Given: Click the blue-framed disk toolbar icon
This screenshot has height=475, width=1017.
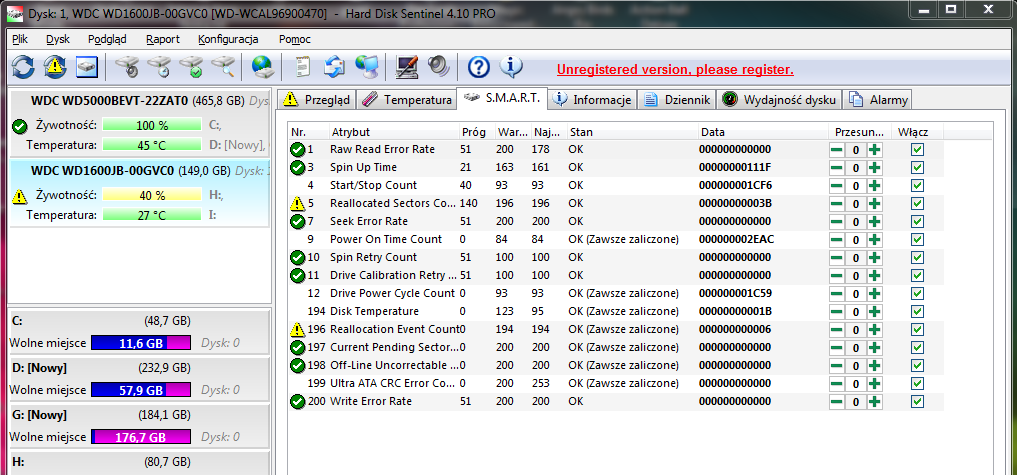Looking at the screenshot, I should (x=86, y=66).
